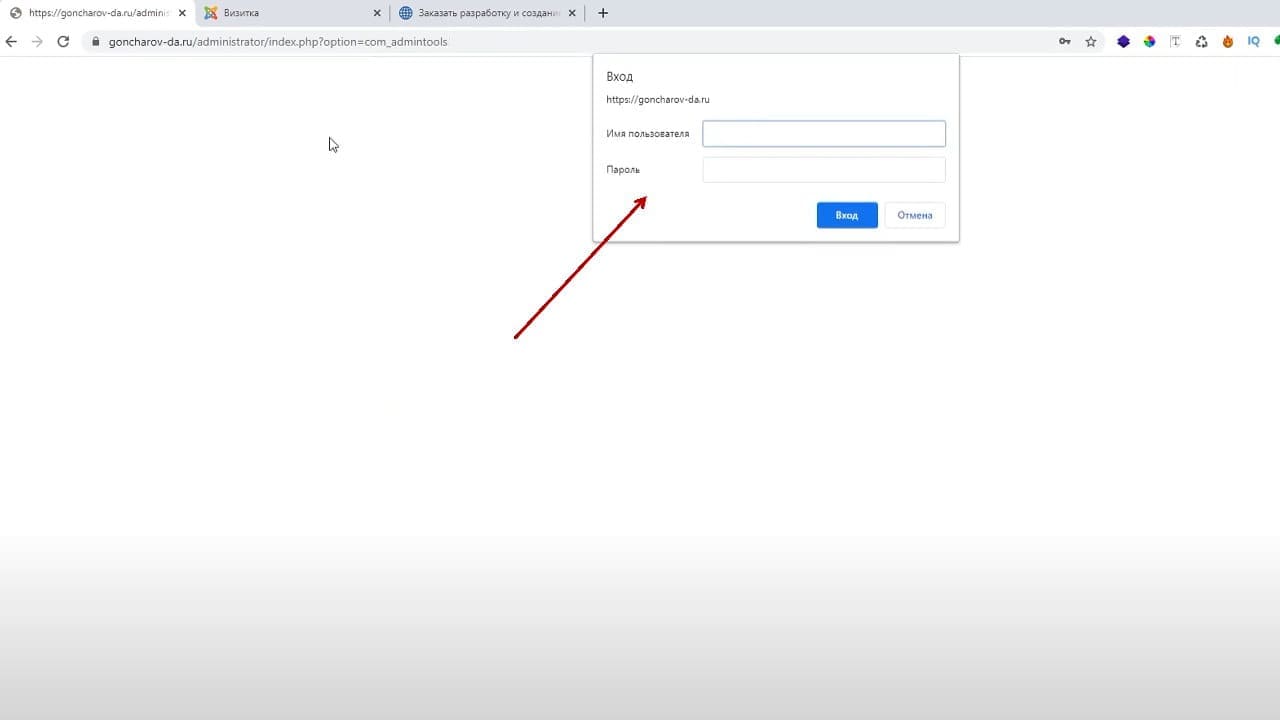This screenshot has height=720, width=1280.
Task: Click the blue Вход button
Action: point(847,215)
